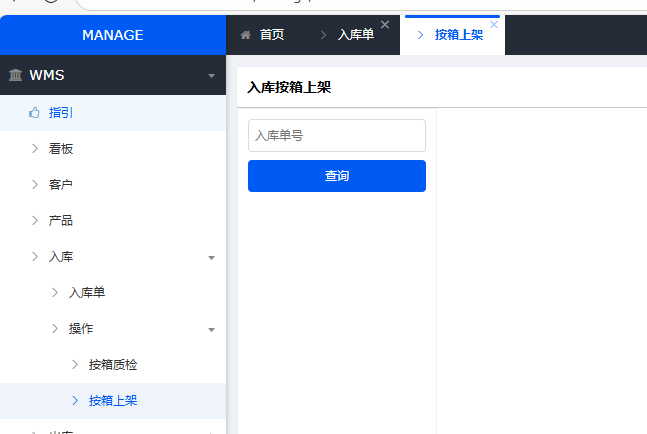Select 指引 in the sidebar menu

(61, 113)
